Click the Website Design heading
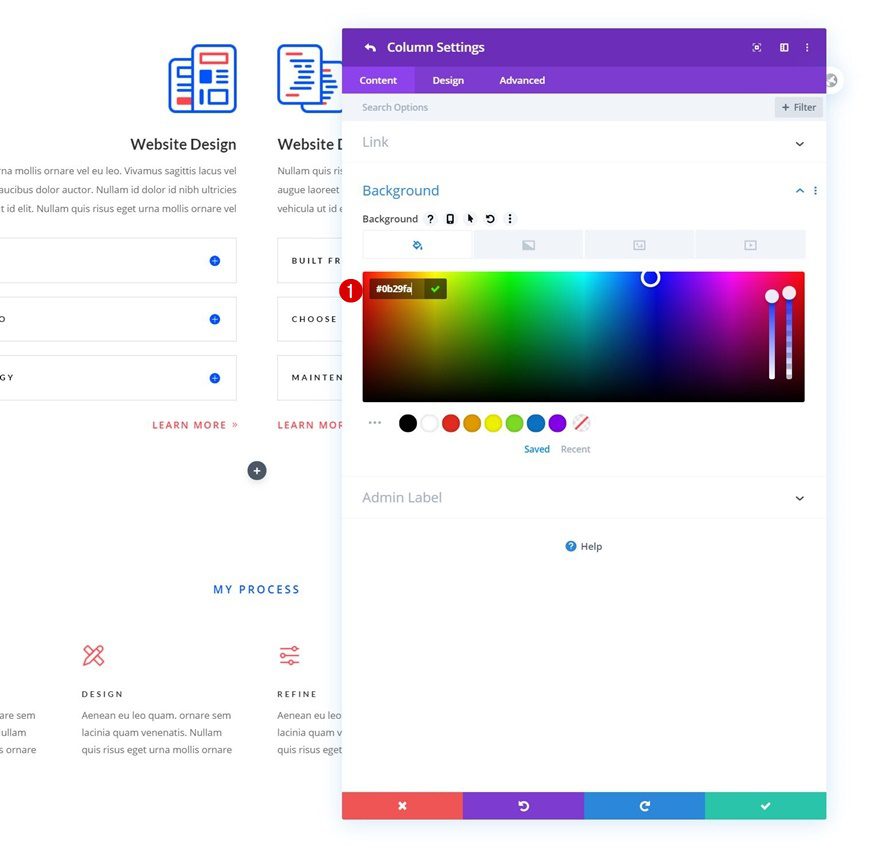The width and height of the screenshot is (880, 860). [184, 145]
